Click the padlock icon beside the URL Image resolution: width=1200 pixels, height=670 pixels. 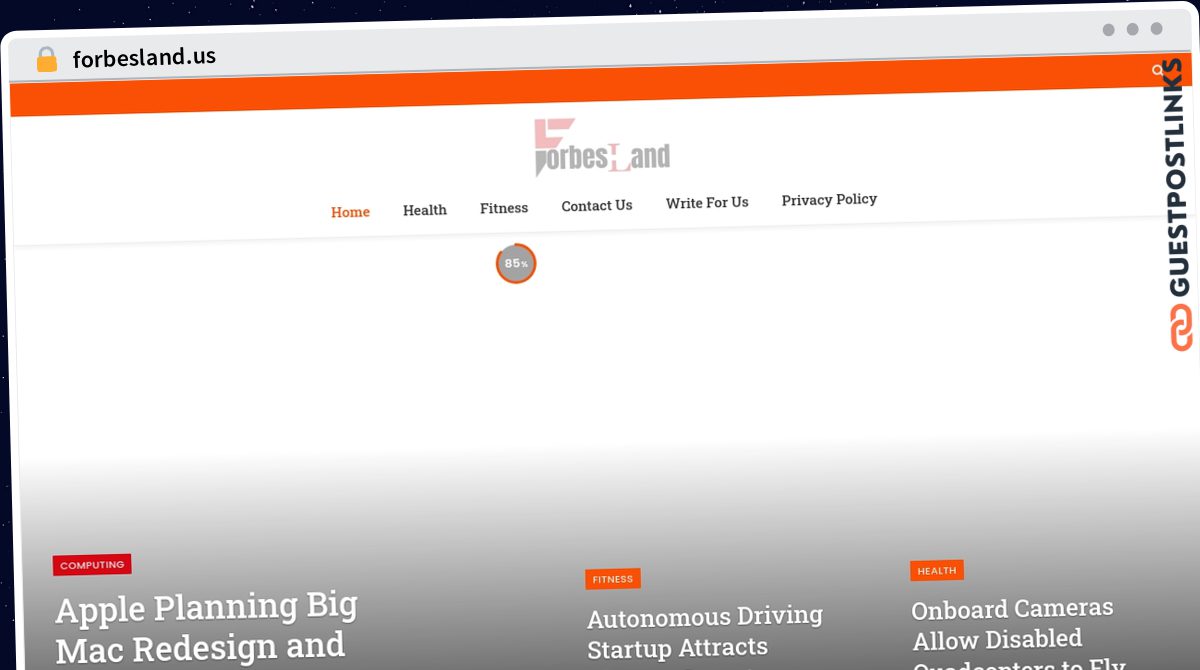[47, 60]
